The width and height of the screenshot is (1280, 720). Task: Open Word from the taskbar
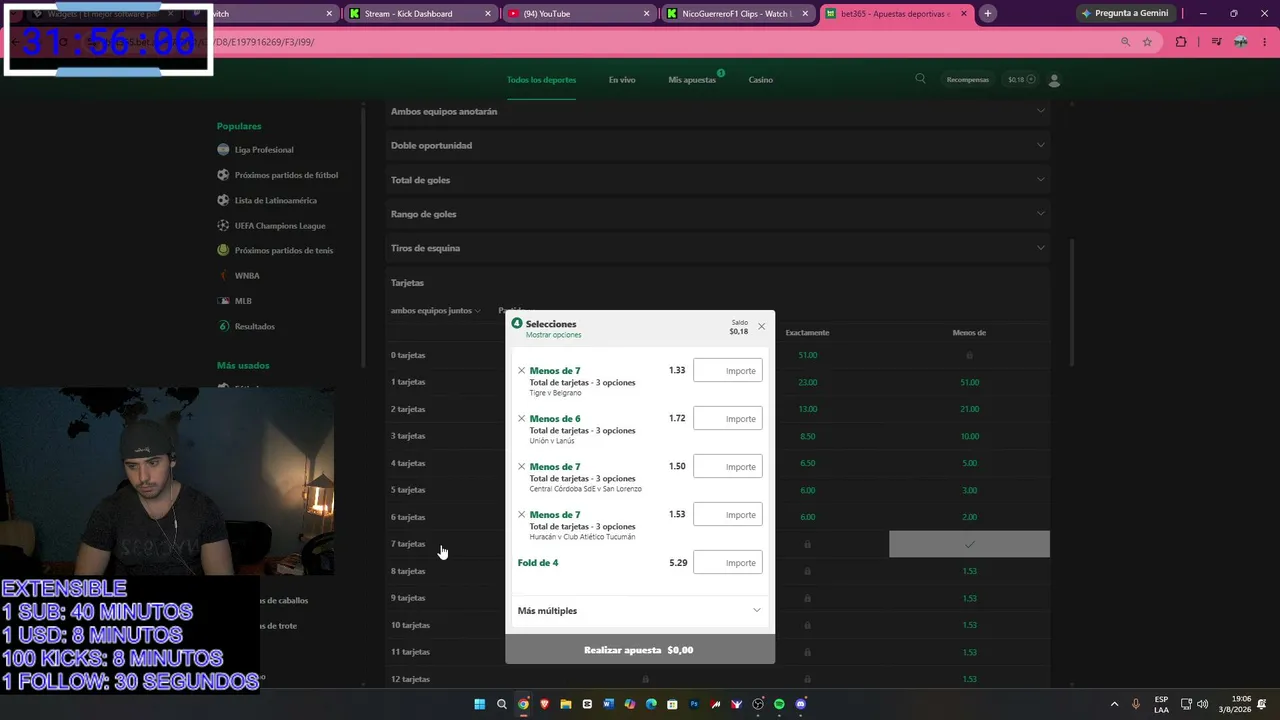[608, 704]
